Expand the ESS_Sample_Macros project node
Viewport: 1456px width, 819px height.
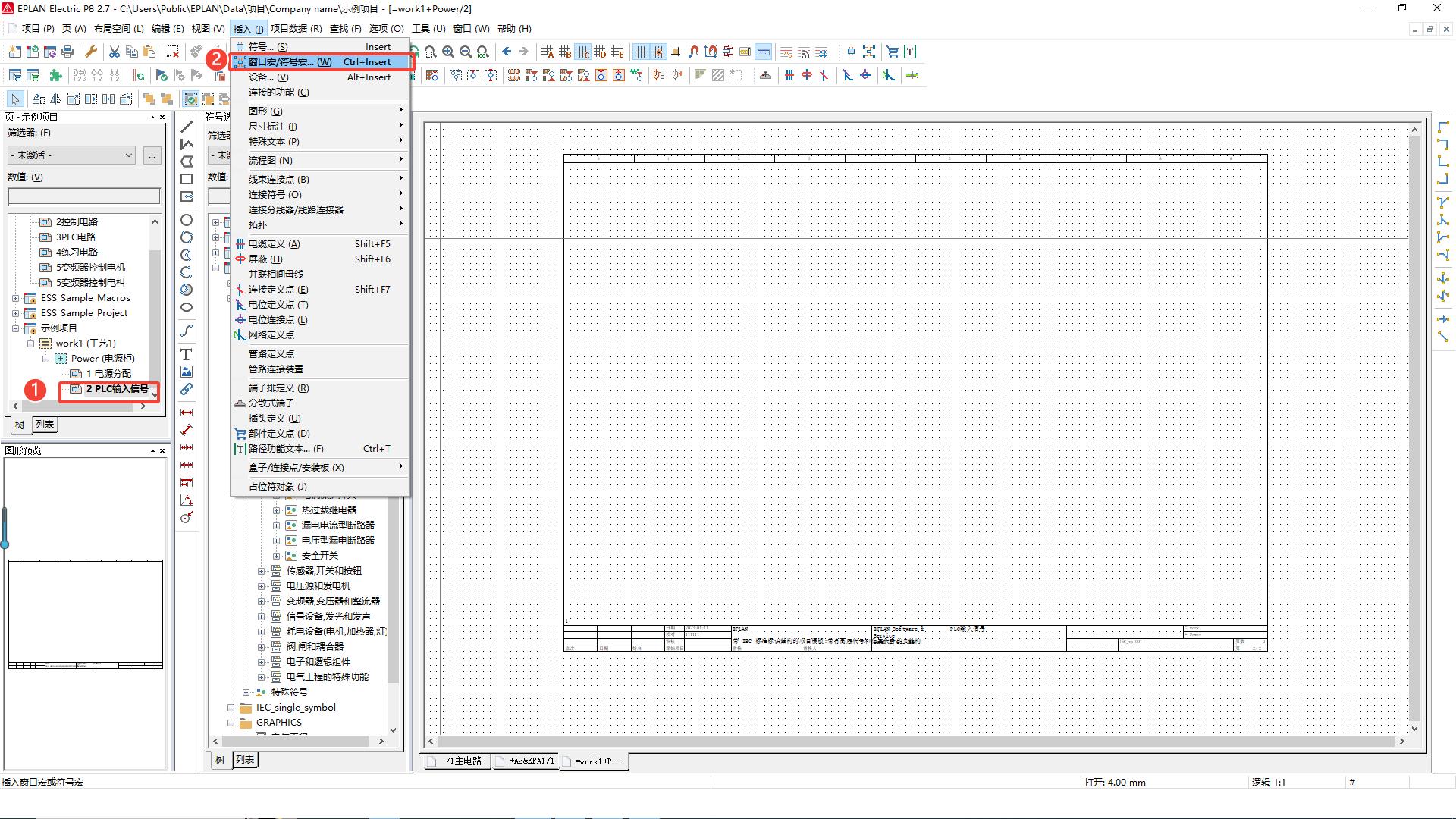click(x=16, y=298)
